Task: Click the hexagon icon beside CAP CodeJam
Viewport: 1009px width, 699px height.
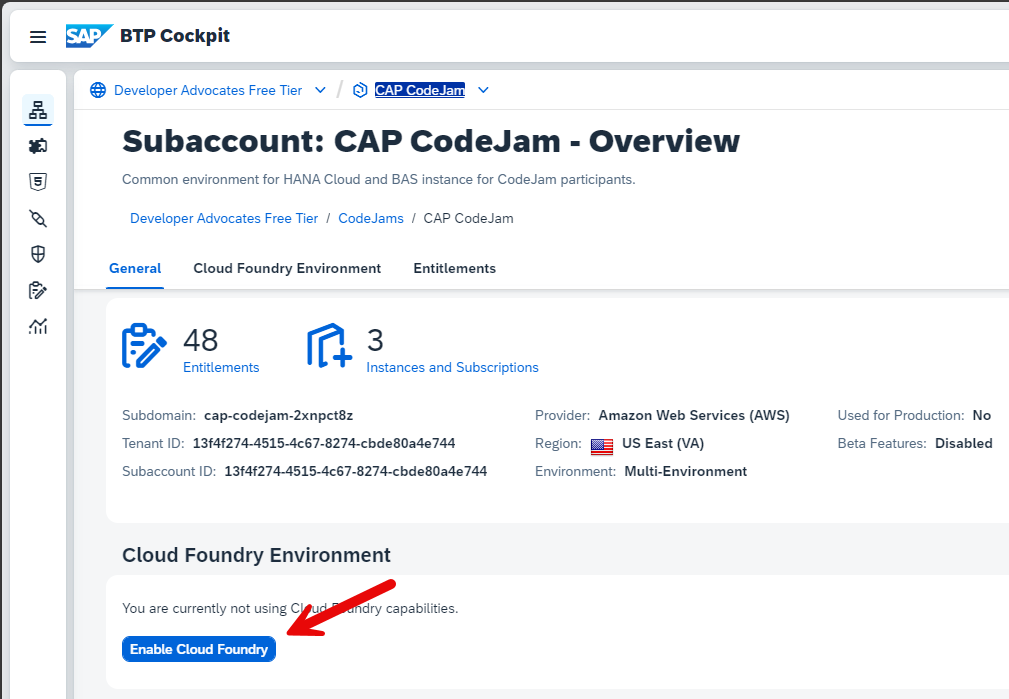Action: 359,90
